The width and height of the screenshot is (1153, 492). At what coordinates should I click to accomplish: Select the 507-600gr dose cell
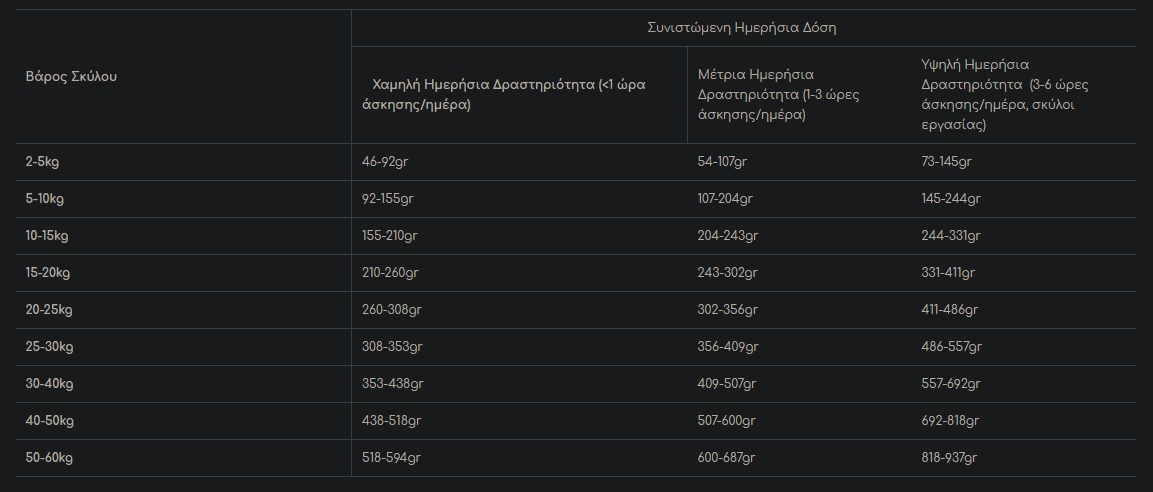(x=727, y=421)
